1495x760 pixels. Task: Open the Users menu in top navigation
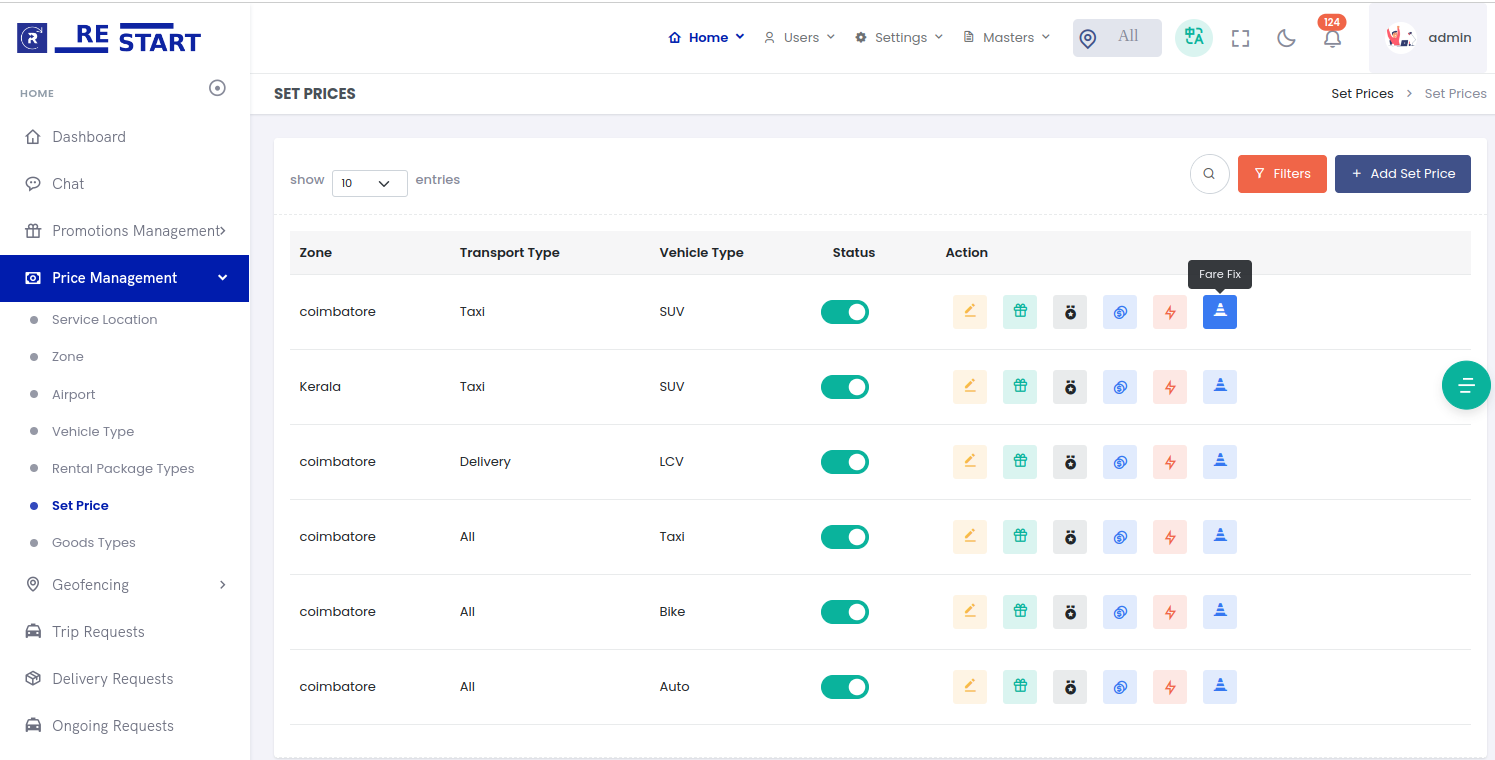coord(799,38)
